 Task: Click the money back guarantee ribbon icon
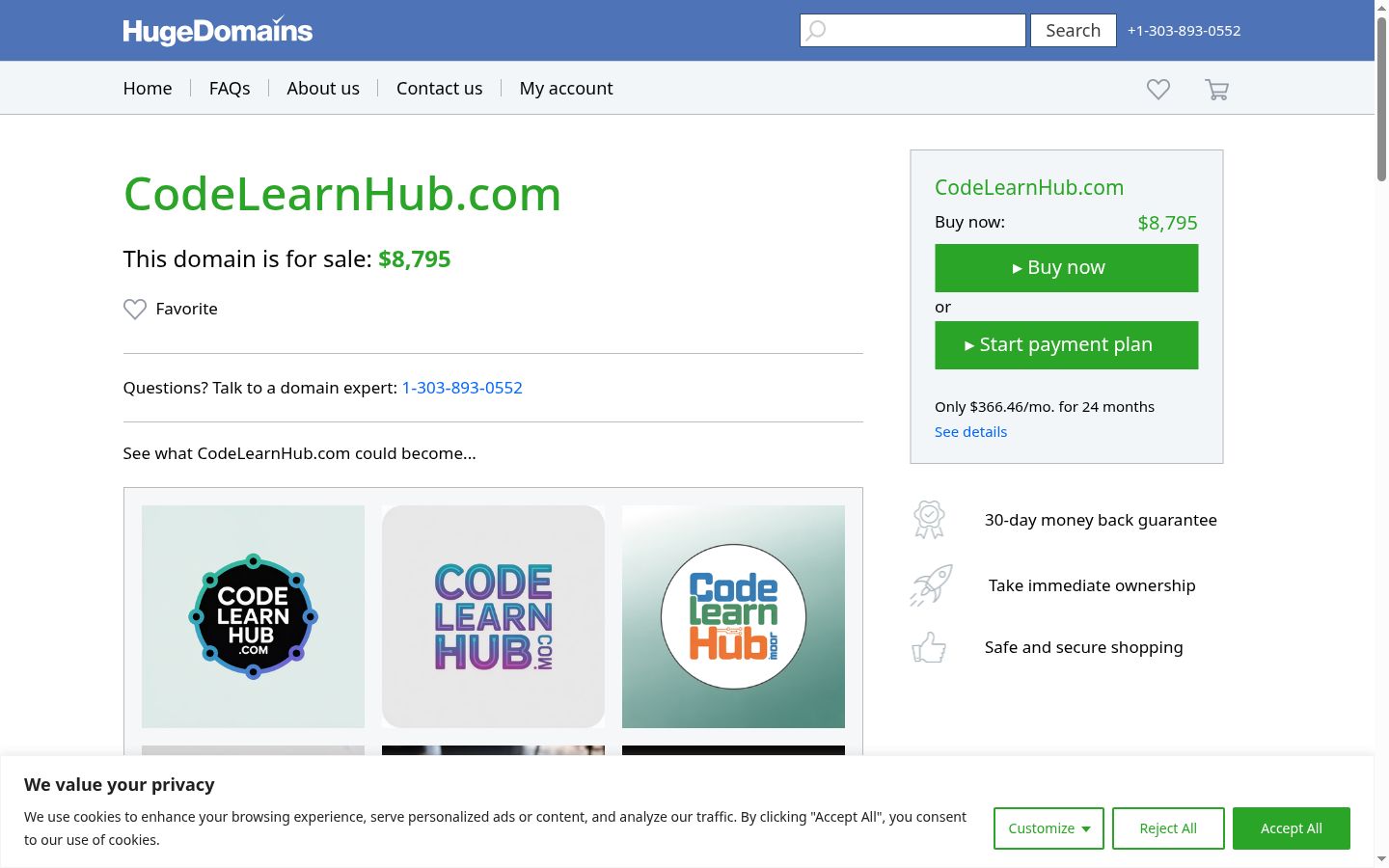coord(929,520)
